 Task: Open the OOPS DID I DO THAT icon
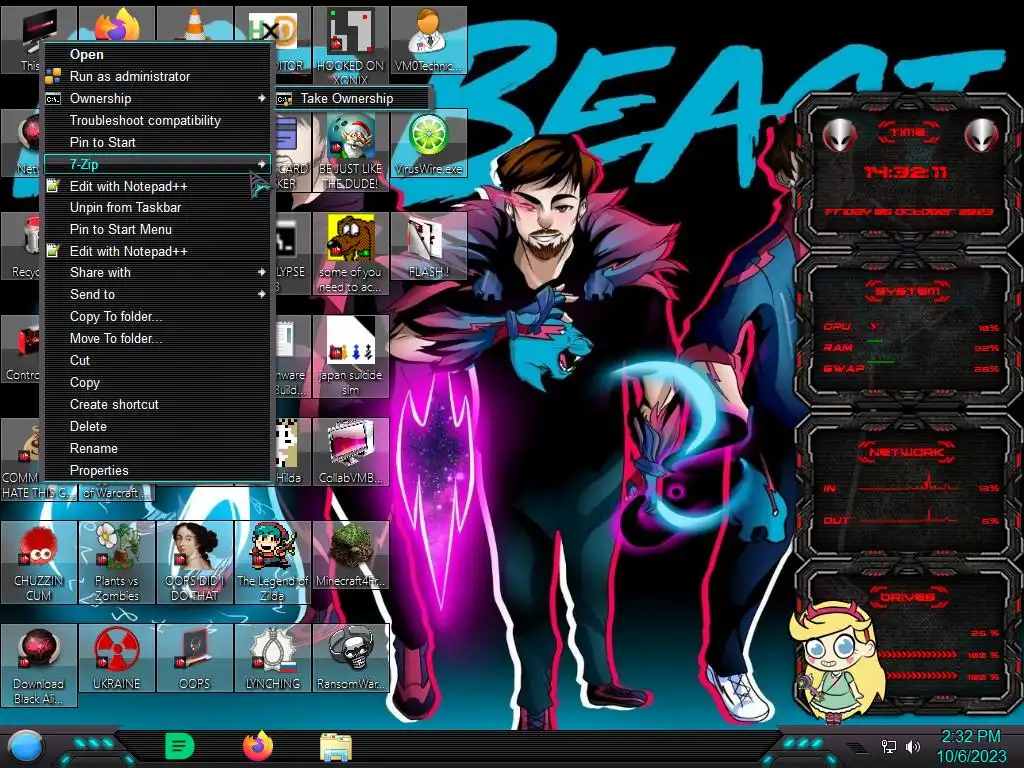click(x=195, y=562)
